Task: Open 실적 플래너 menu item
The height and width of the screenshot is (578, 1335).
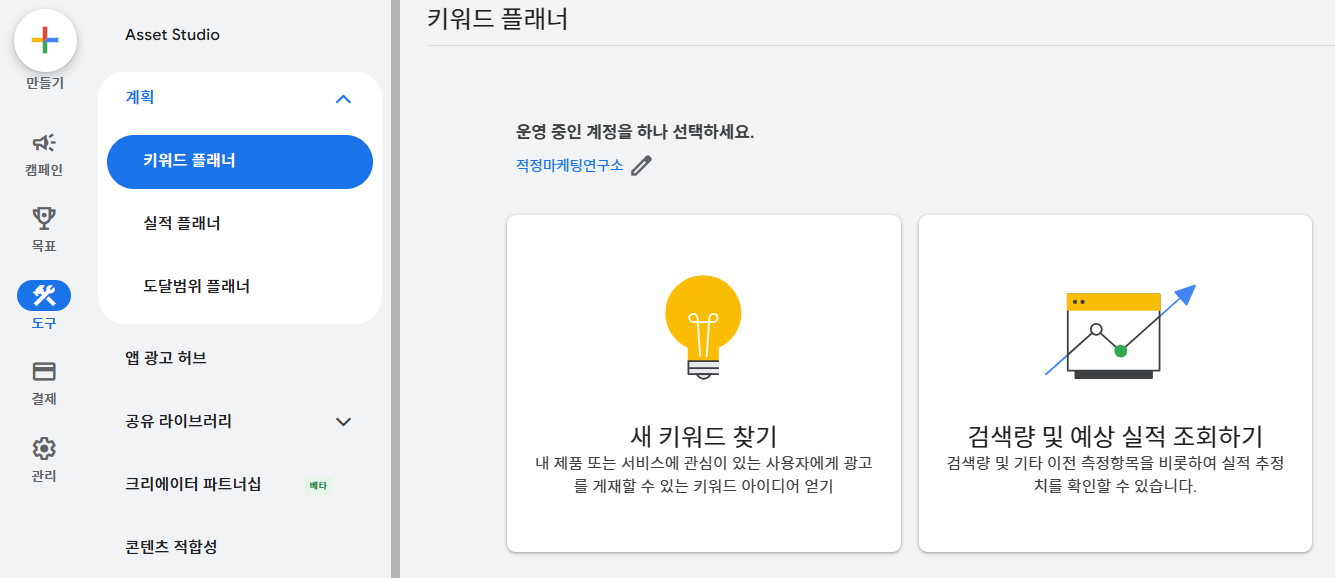Action: click(182, 224)
